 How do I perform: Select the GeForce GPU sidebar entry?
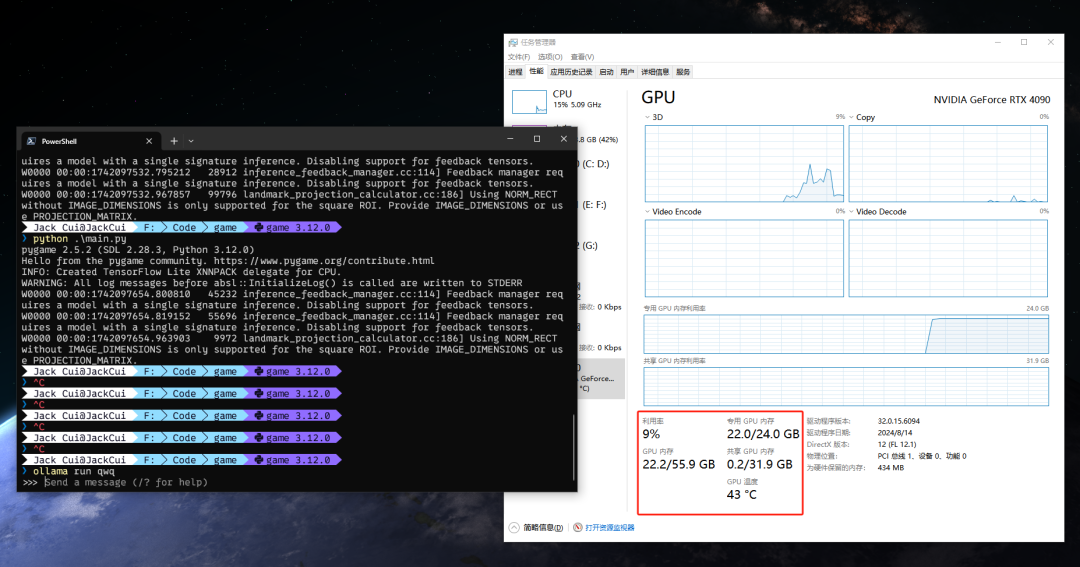600,378
